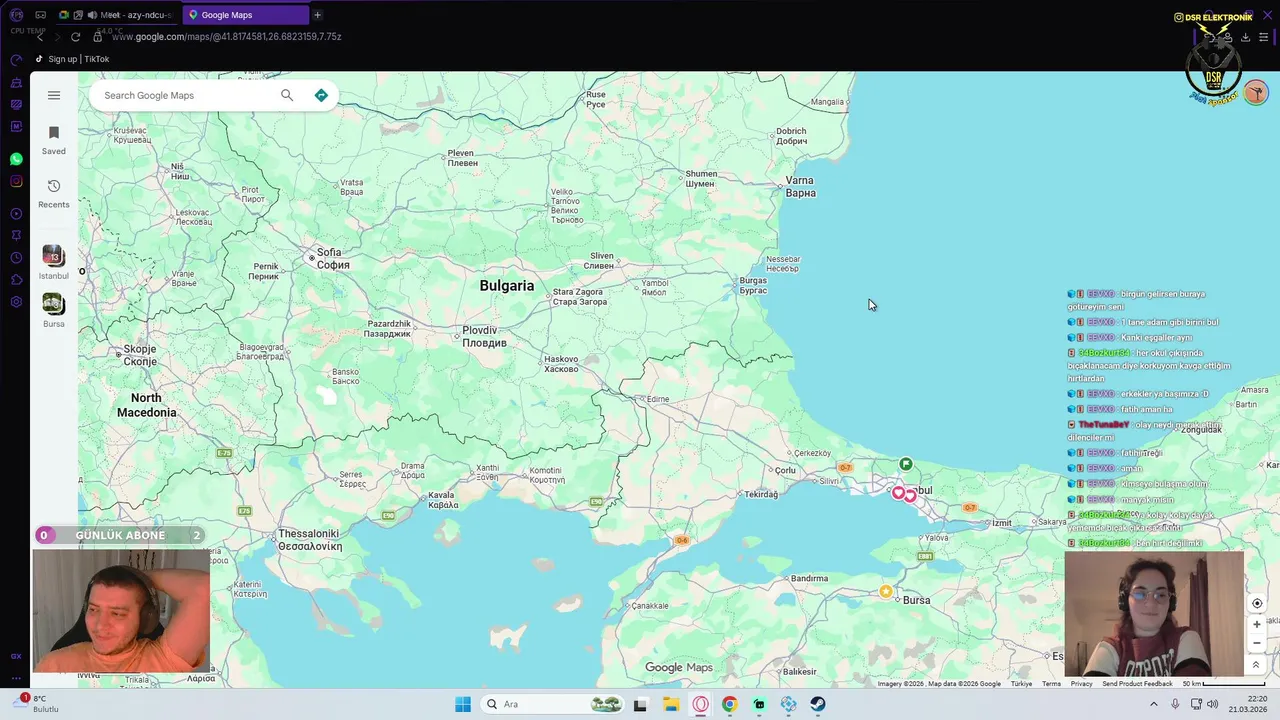
Task: Click the Skopje city label
Action: [140, 355]
